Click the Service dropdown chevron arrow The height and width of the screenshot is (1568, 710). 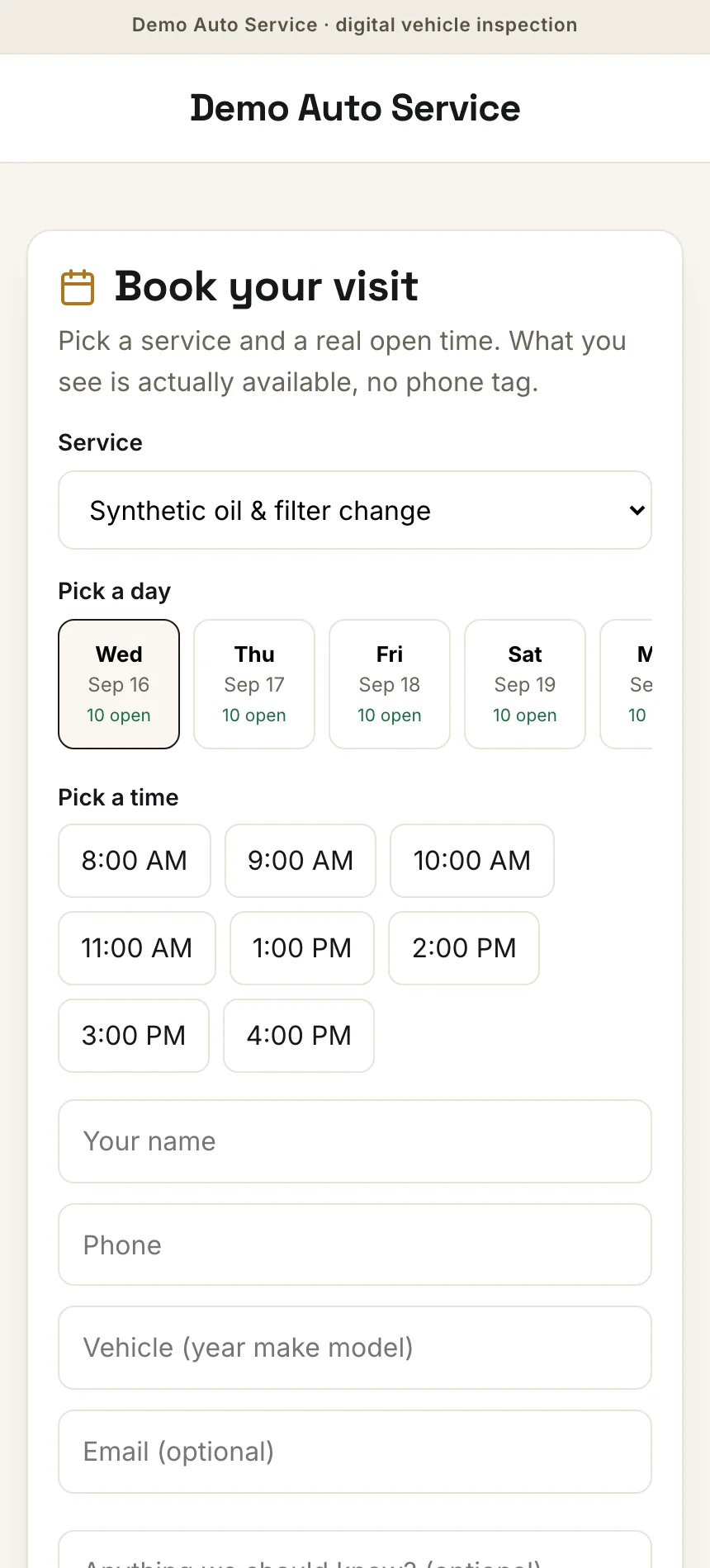click(x=637, y=510)
